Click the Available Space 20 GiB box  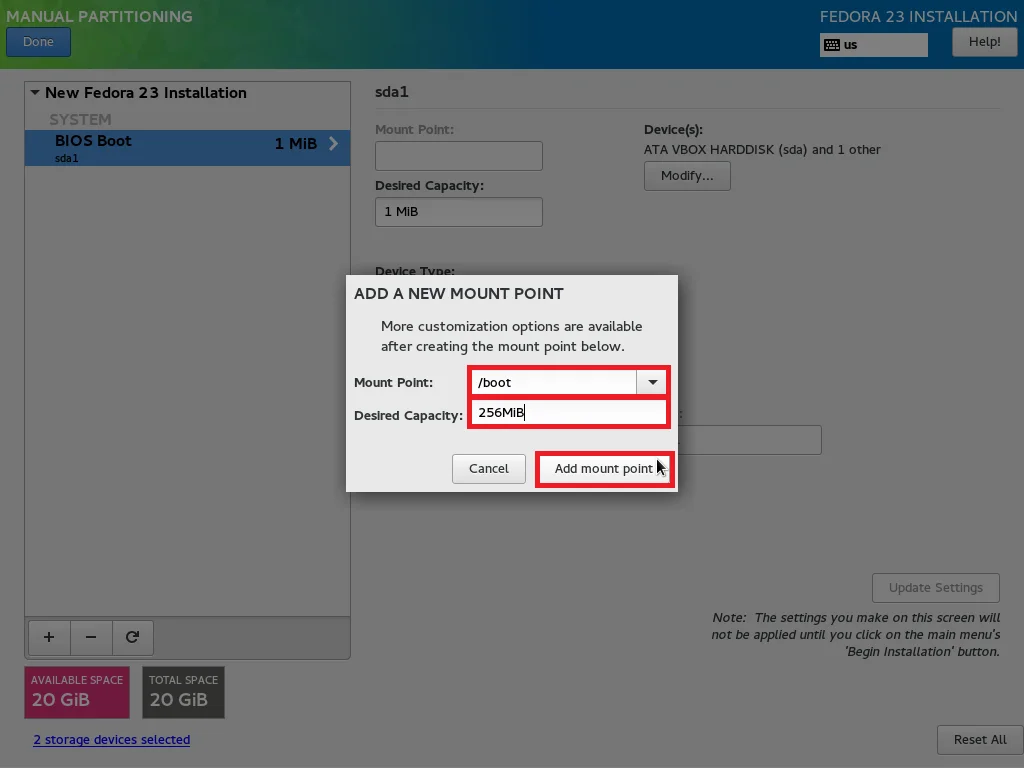coord(77,692)
